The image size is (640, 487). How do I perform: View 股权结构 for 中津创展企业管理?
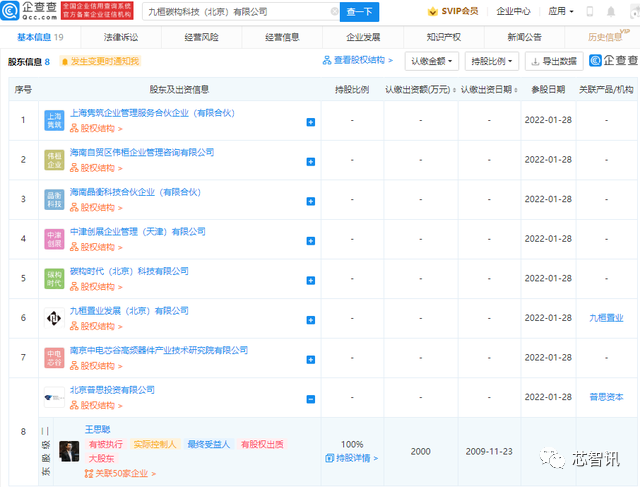pyautogui.click(x=96, y=247)
